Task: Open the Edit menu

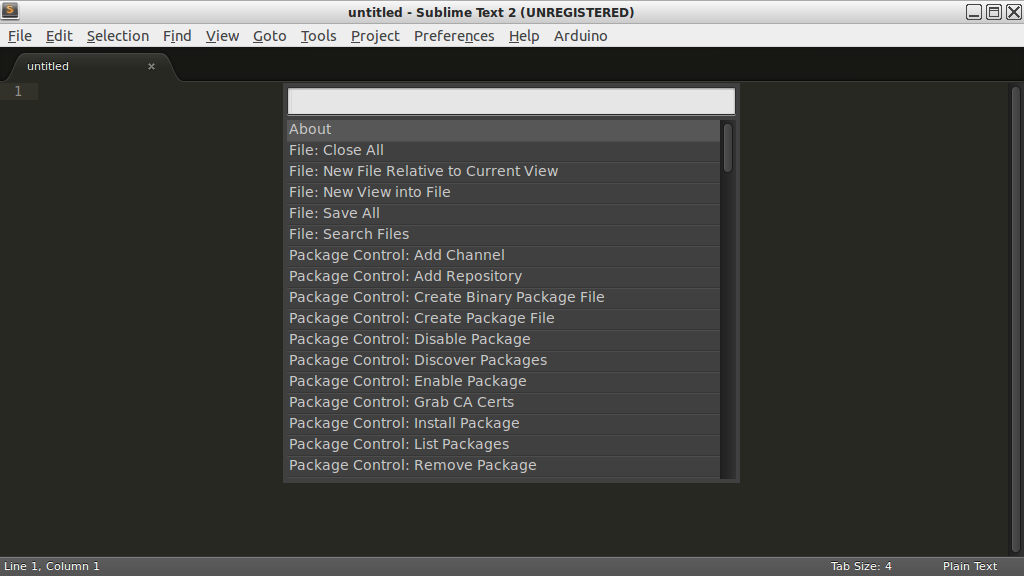Action: (59, 36)
